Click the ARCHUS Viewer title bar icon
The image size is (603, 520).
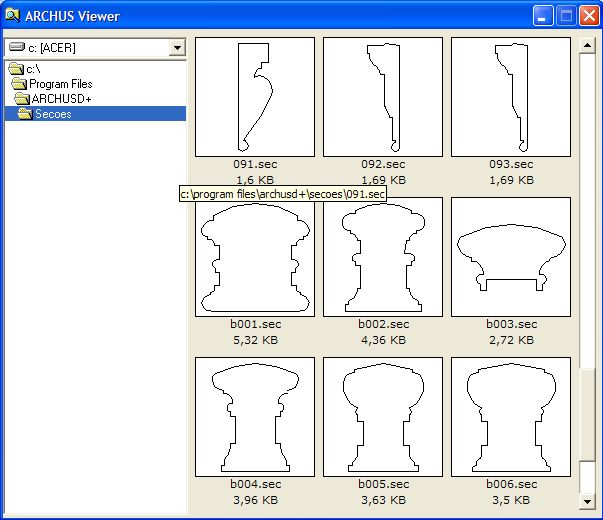click(12, 15)
